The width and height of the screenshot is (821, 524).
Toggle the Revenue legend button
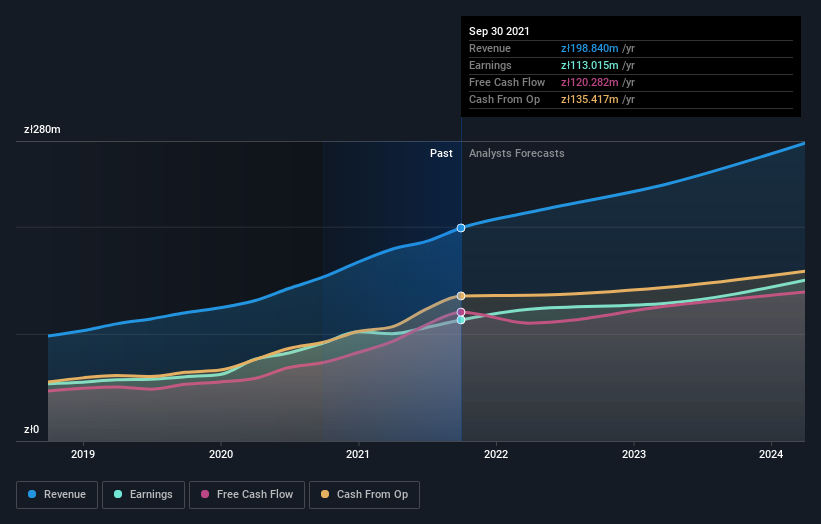tap(57, 495)
